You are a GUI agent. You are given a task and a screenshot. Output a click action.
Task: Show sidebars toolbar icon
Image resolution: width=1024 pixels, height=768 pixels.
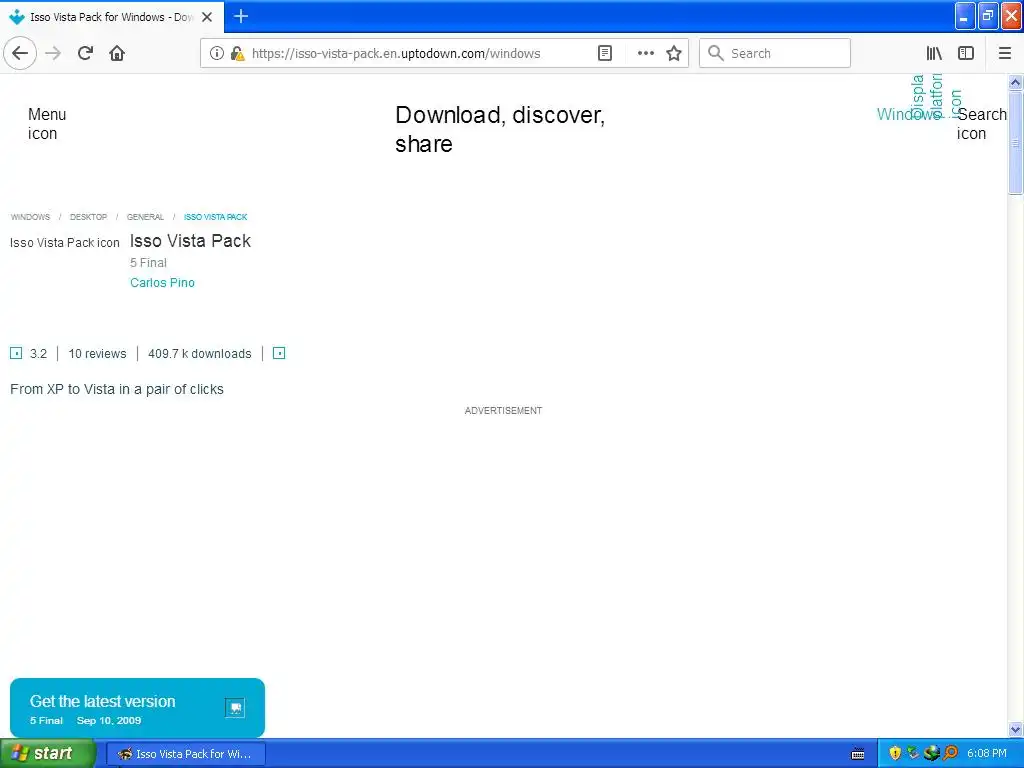tap(966, 53)
